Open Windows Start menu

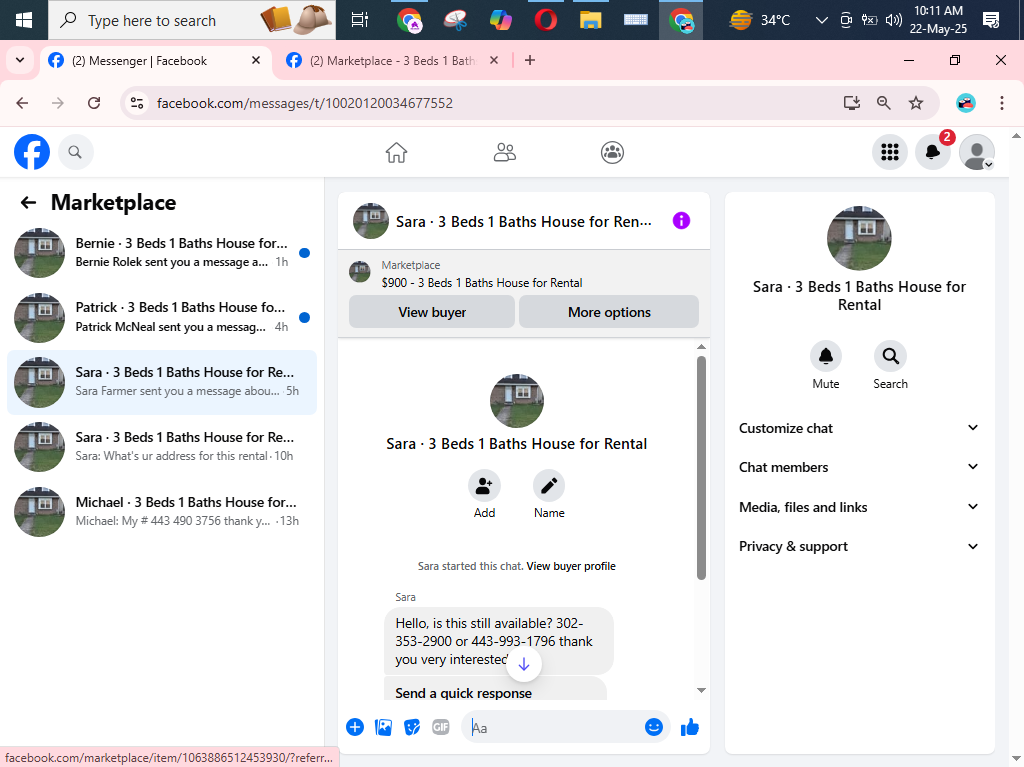(24, 20)
